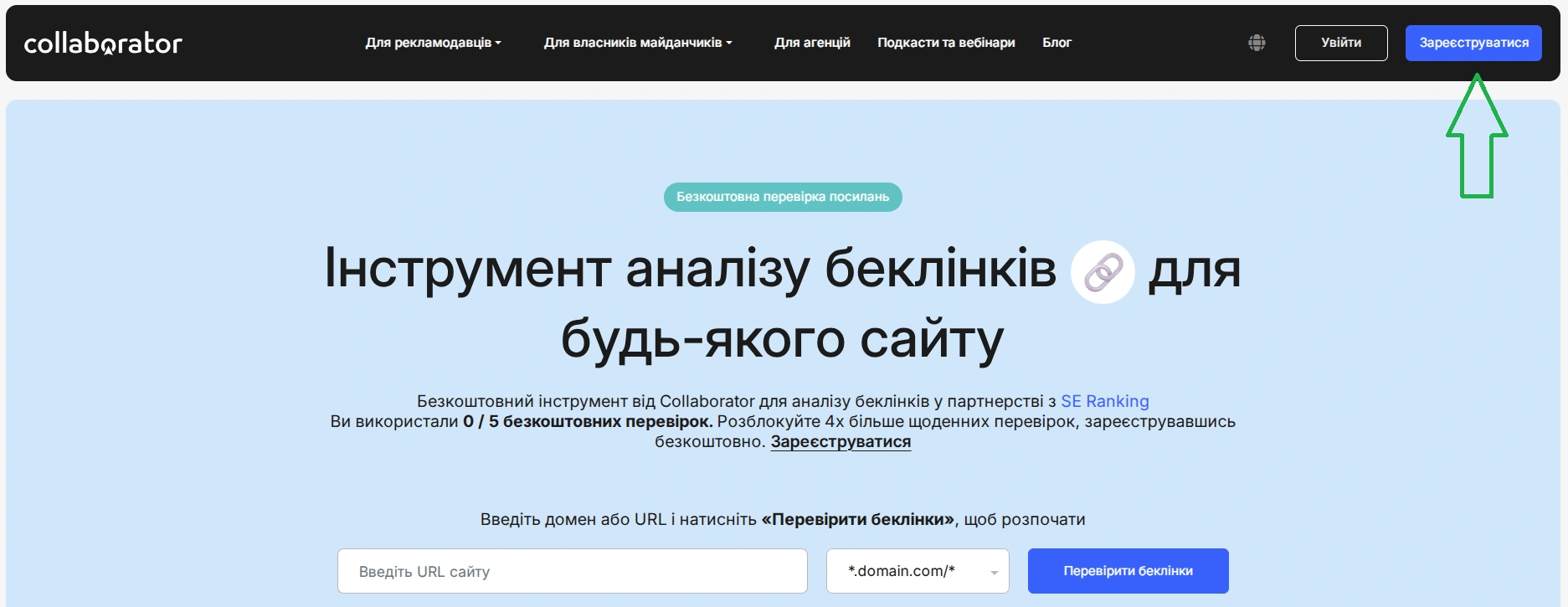Click the Безкоштовна перевірка посилань badge
The height and width of the screenshot is (607, 1568).
pyautogui.click(x=783, y=197)
